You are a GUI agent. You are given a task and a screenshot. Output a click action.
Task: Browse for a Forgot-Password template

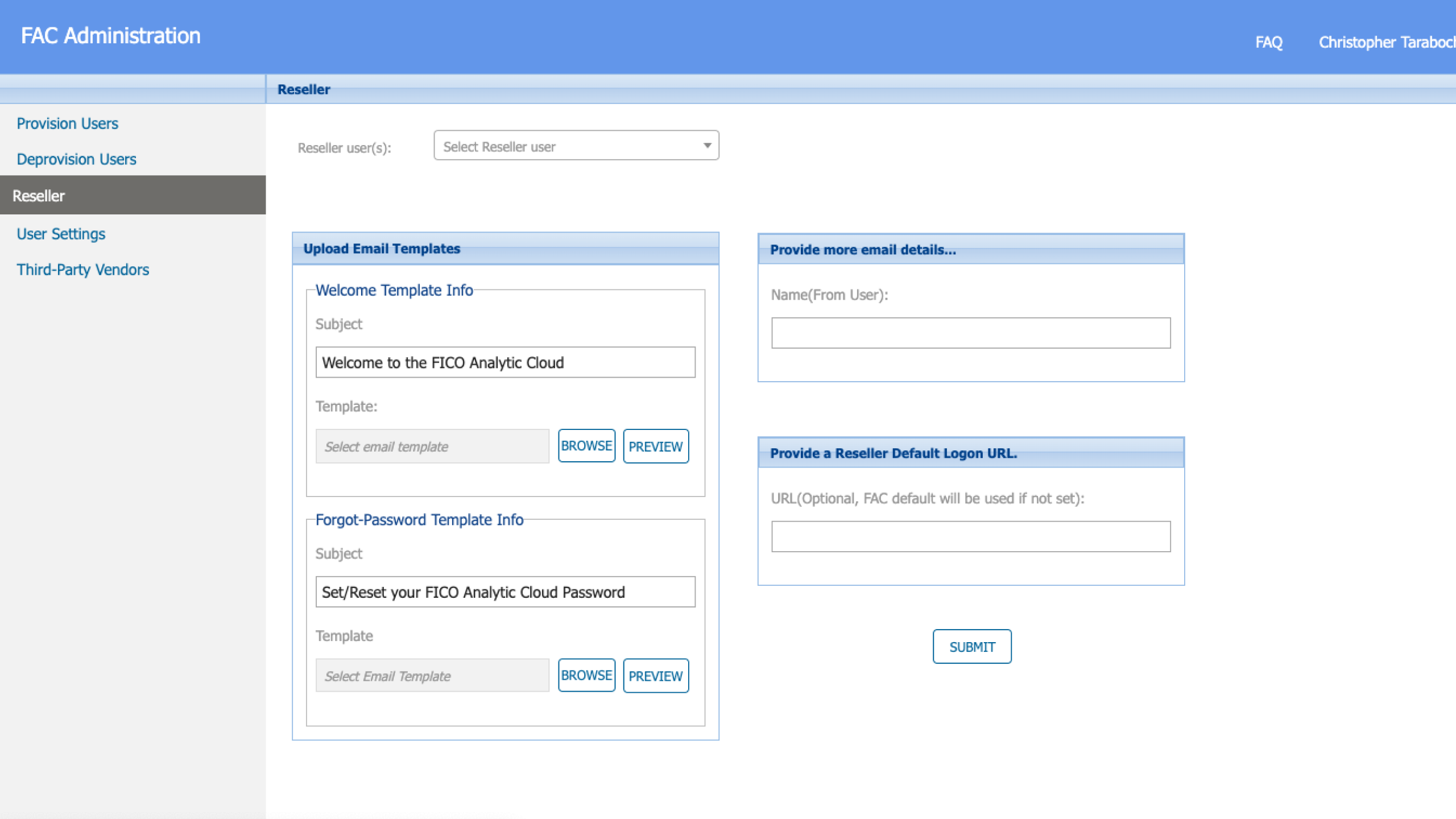pos(586,675)
